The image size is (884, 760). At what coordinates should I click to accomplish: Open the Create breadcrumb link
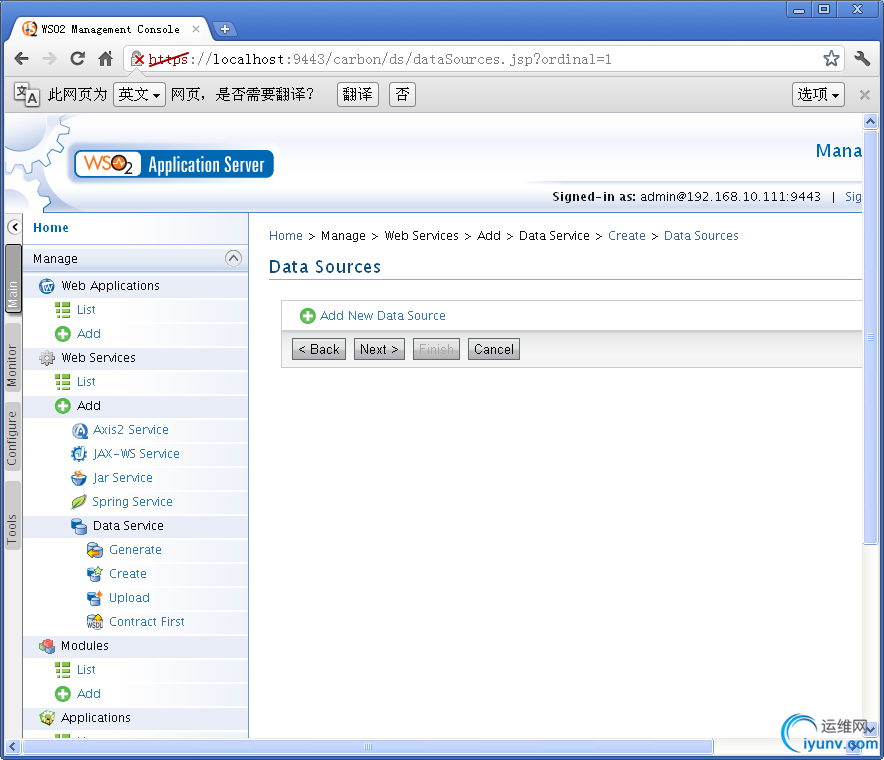click(627, 236)
